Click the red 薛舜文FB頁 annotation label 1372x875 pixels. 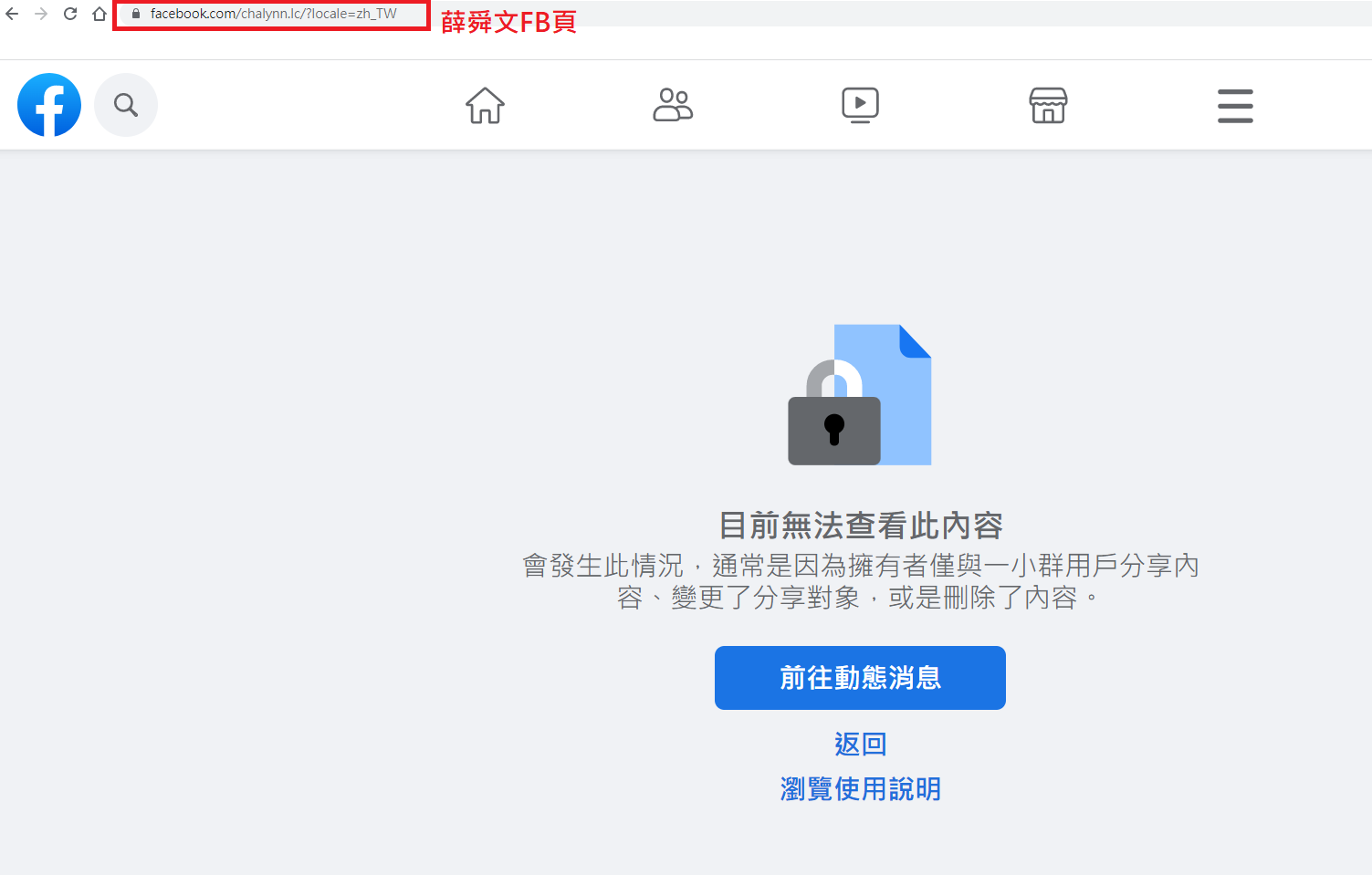(x=508, y=22)
